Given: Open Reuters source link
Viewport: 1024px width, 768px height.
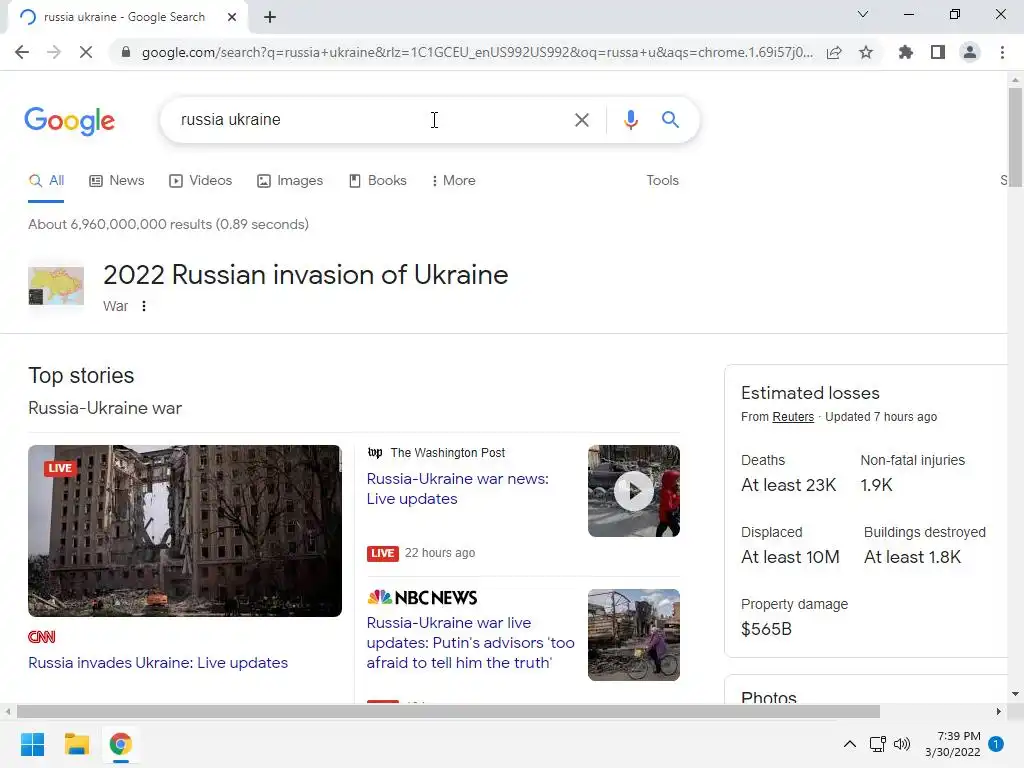Looking at the screenshot, I should [x=793, y=417].
